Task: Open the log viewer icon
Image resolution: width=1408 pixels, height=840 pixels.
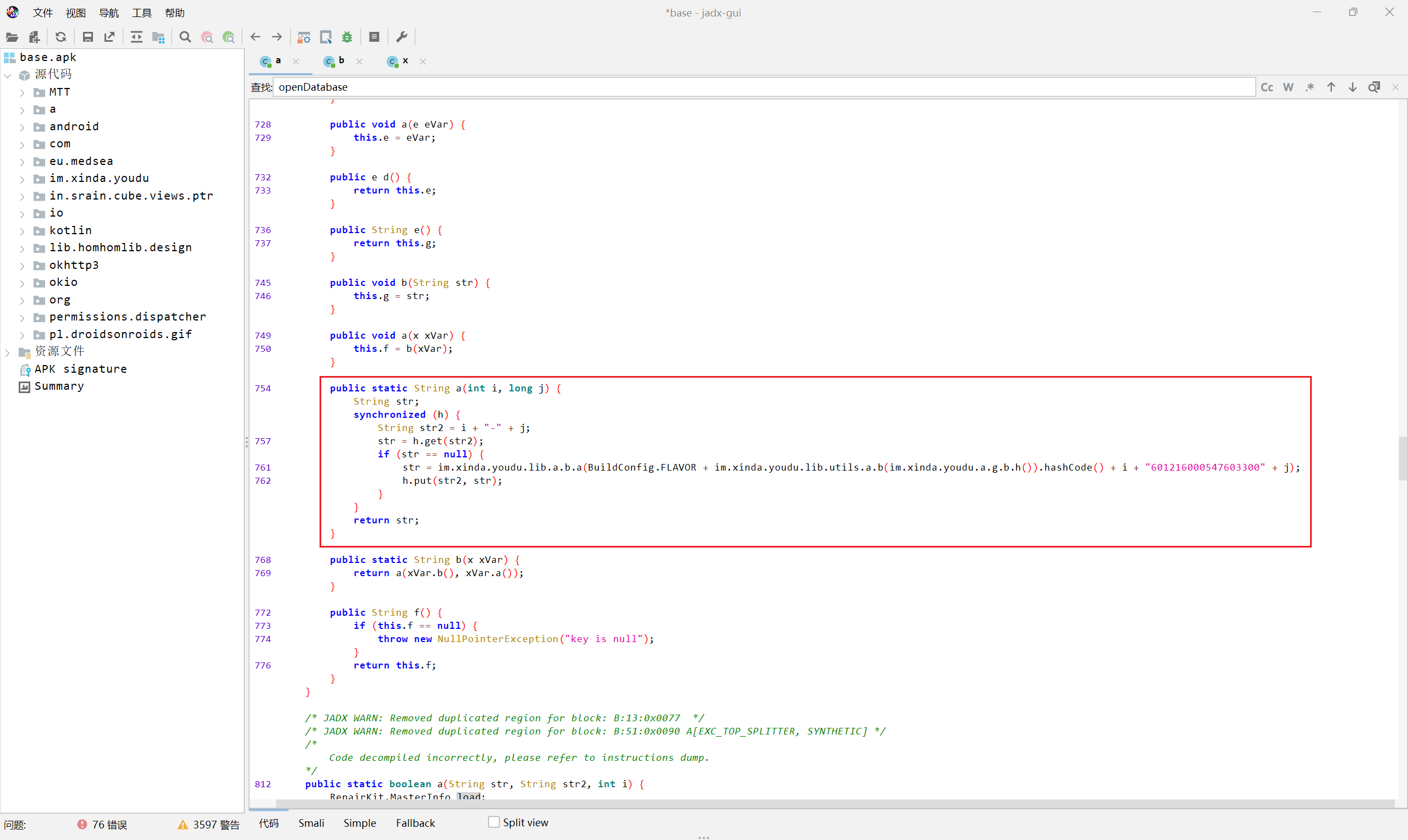Action: click(x=374, y=37)
